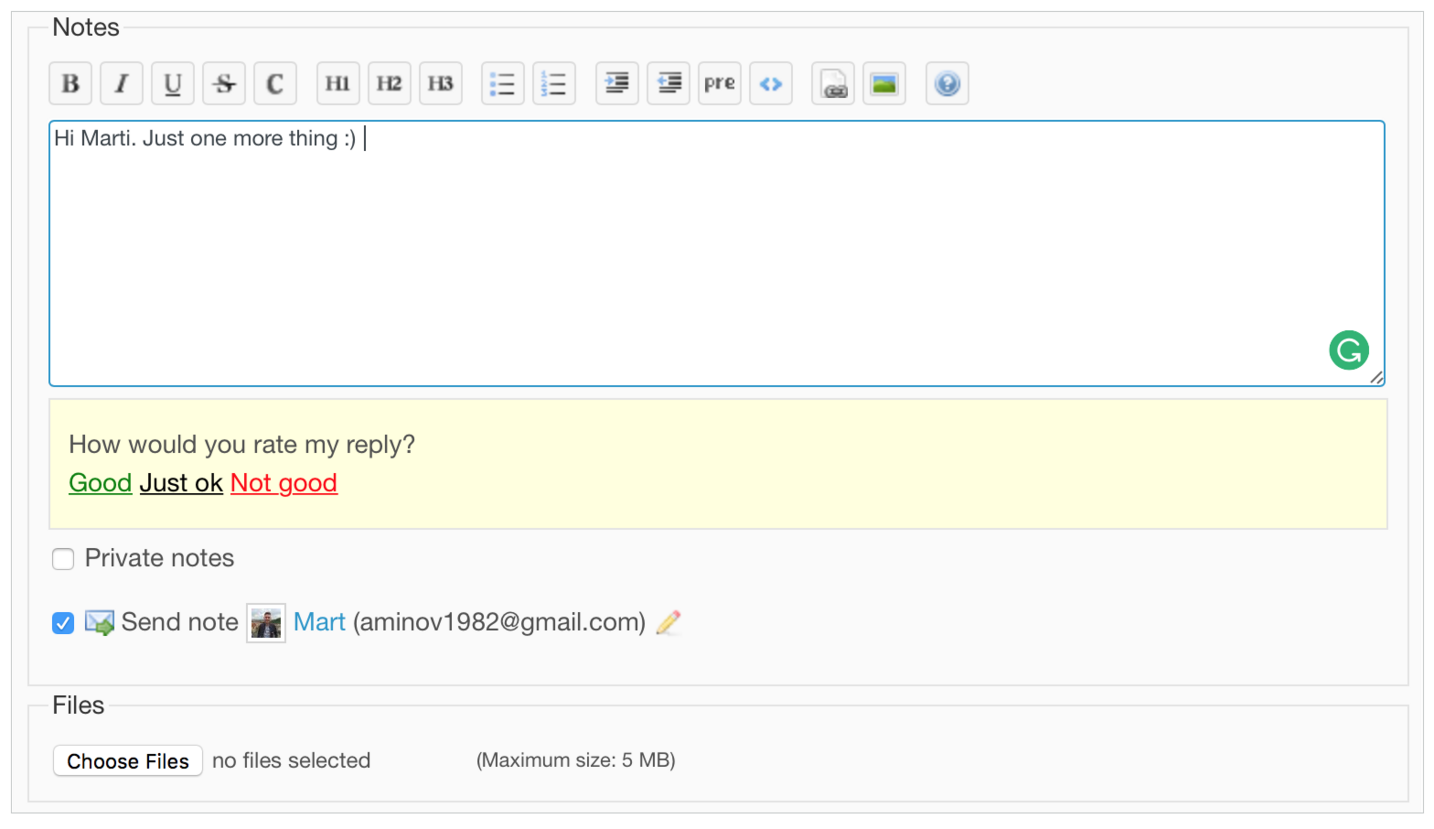Insert a code snippet block
The width and height of the screenshot is (1434, 829).
click(770, 84)
